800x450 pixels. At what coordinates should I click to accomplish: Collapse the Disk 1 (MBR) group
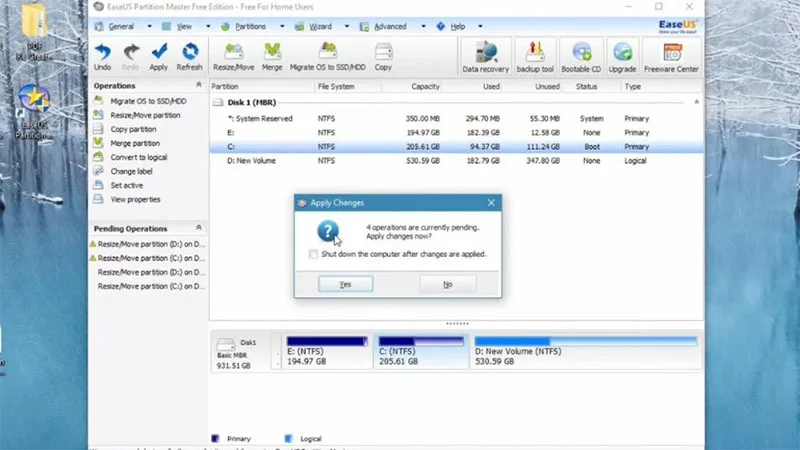click(696, 102)
